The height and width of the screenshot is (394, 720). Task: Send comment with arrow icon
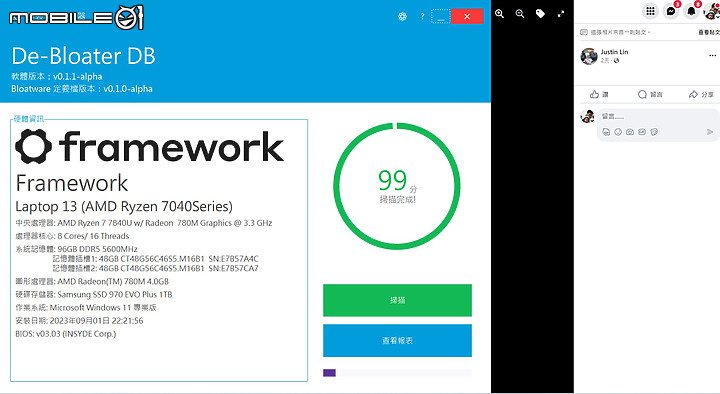coord(710,132)
